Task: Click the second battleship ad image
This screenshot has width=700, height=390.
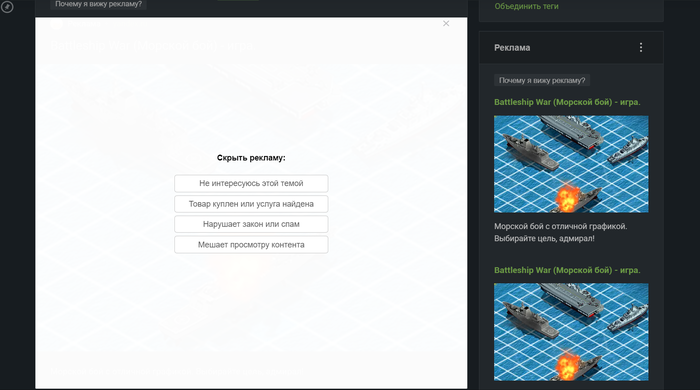Action: pyautogui.click(x=571, y=332)
